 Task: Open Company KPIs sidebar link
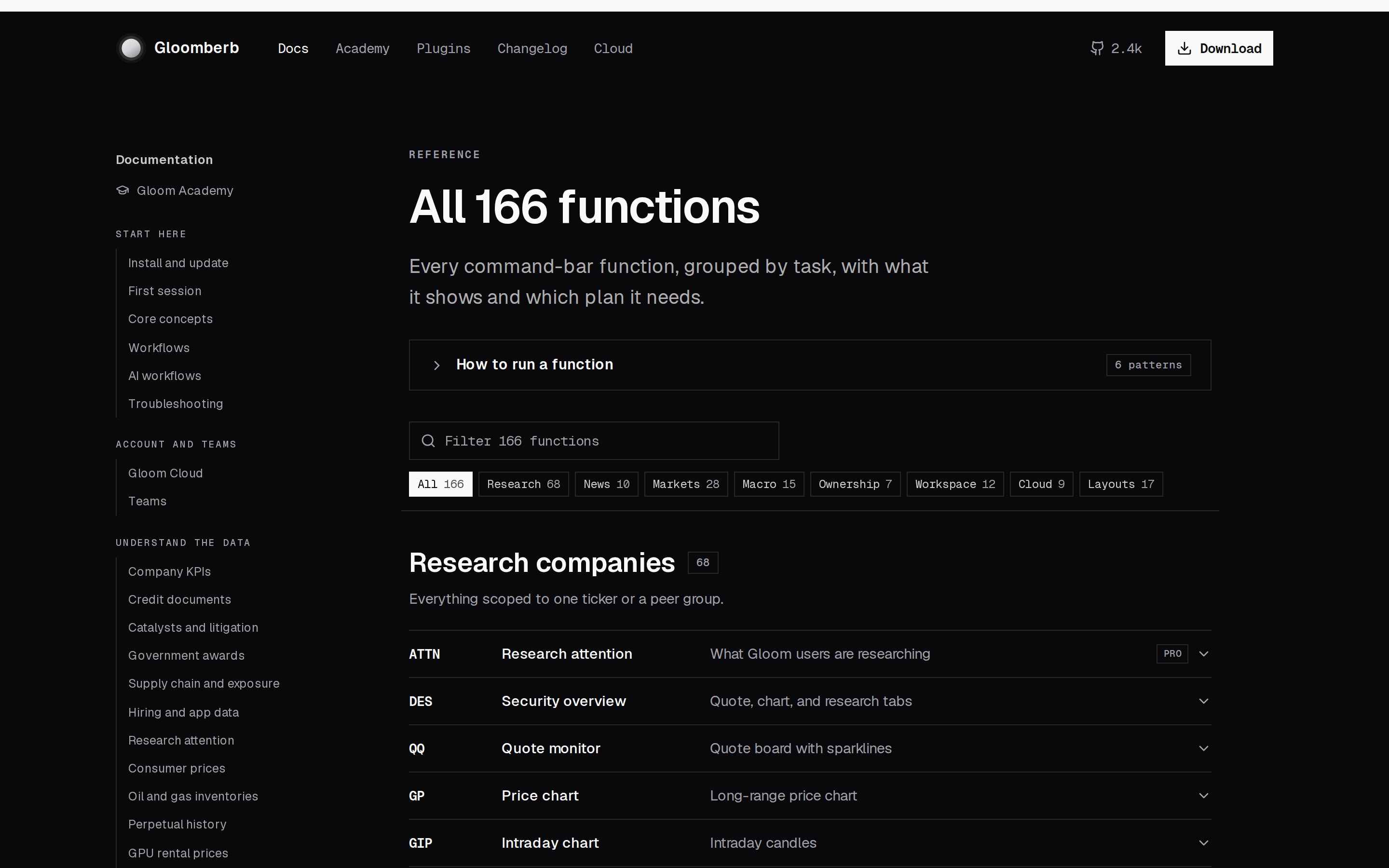(169, 572)
